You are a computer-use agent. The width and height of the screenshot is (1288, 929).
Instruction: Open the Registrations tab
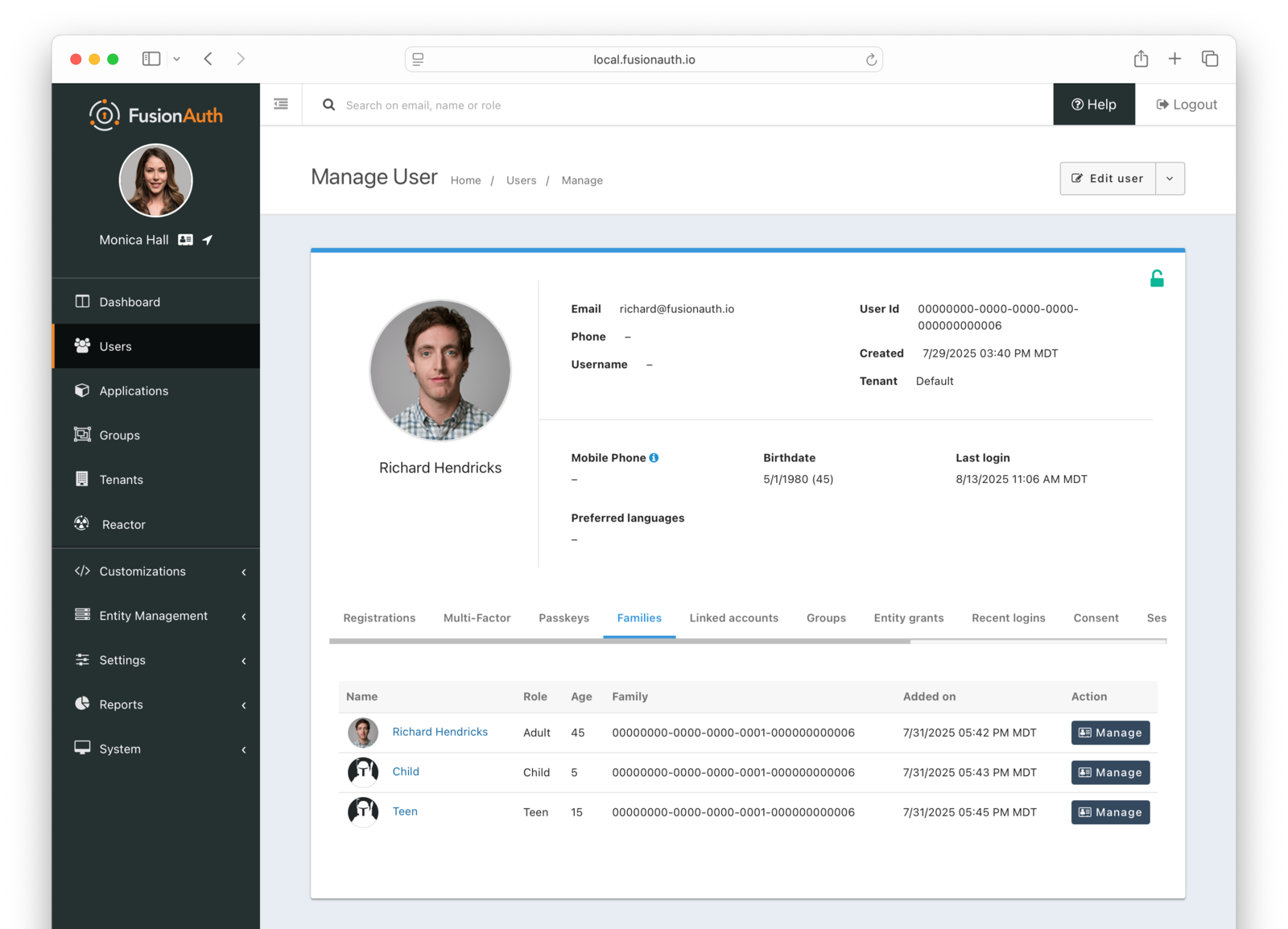[x=379, y=617]
